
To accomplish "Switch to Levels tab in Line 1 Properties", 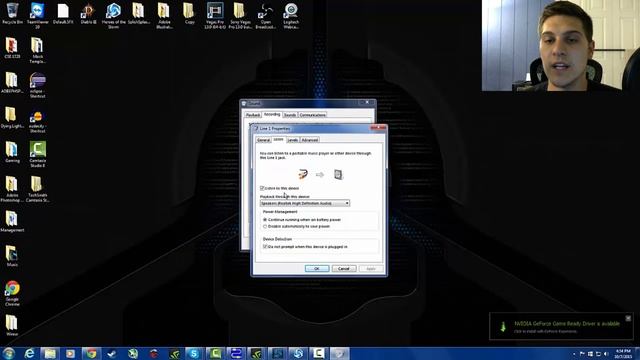I will click(293, 140).
